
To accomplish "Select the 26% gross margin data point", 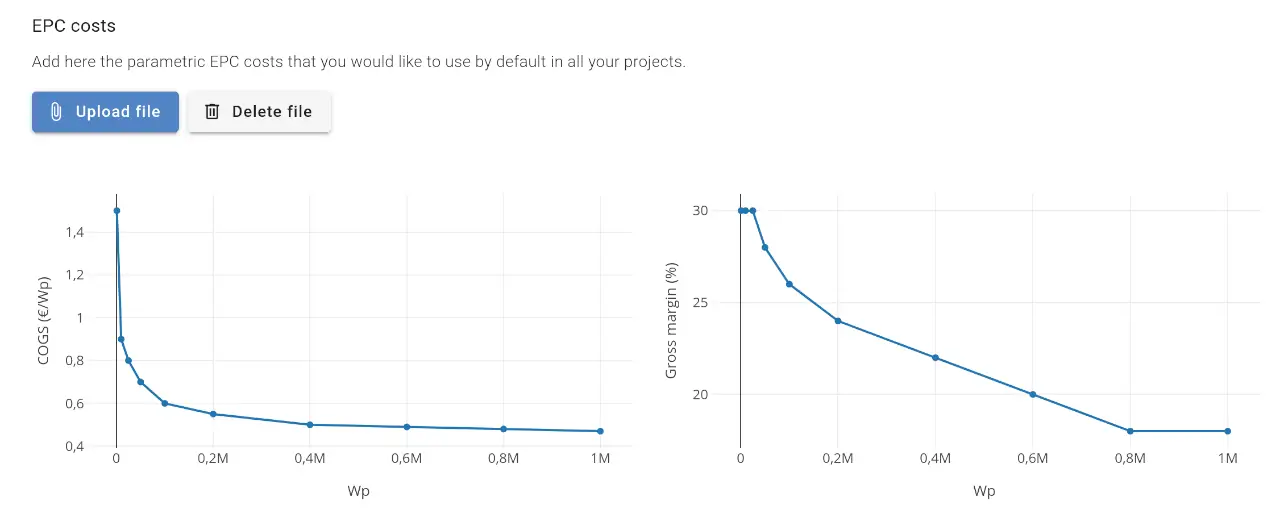I will (789, 284).
